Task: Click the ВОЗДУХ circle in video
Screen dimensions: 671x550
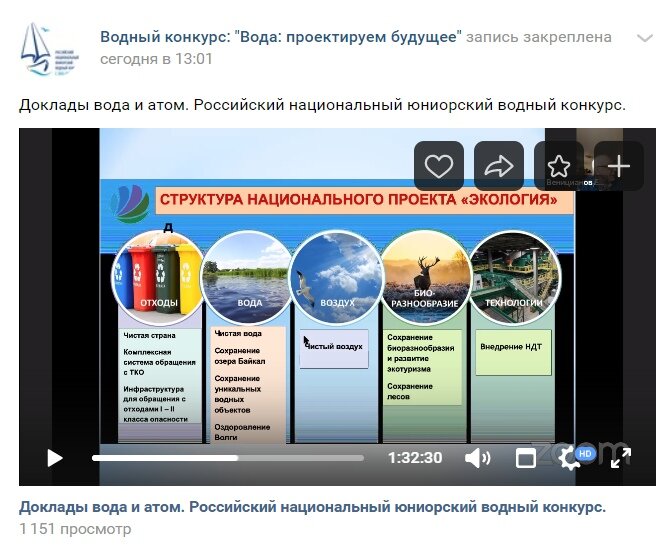Action: click(336, 277)
